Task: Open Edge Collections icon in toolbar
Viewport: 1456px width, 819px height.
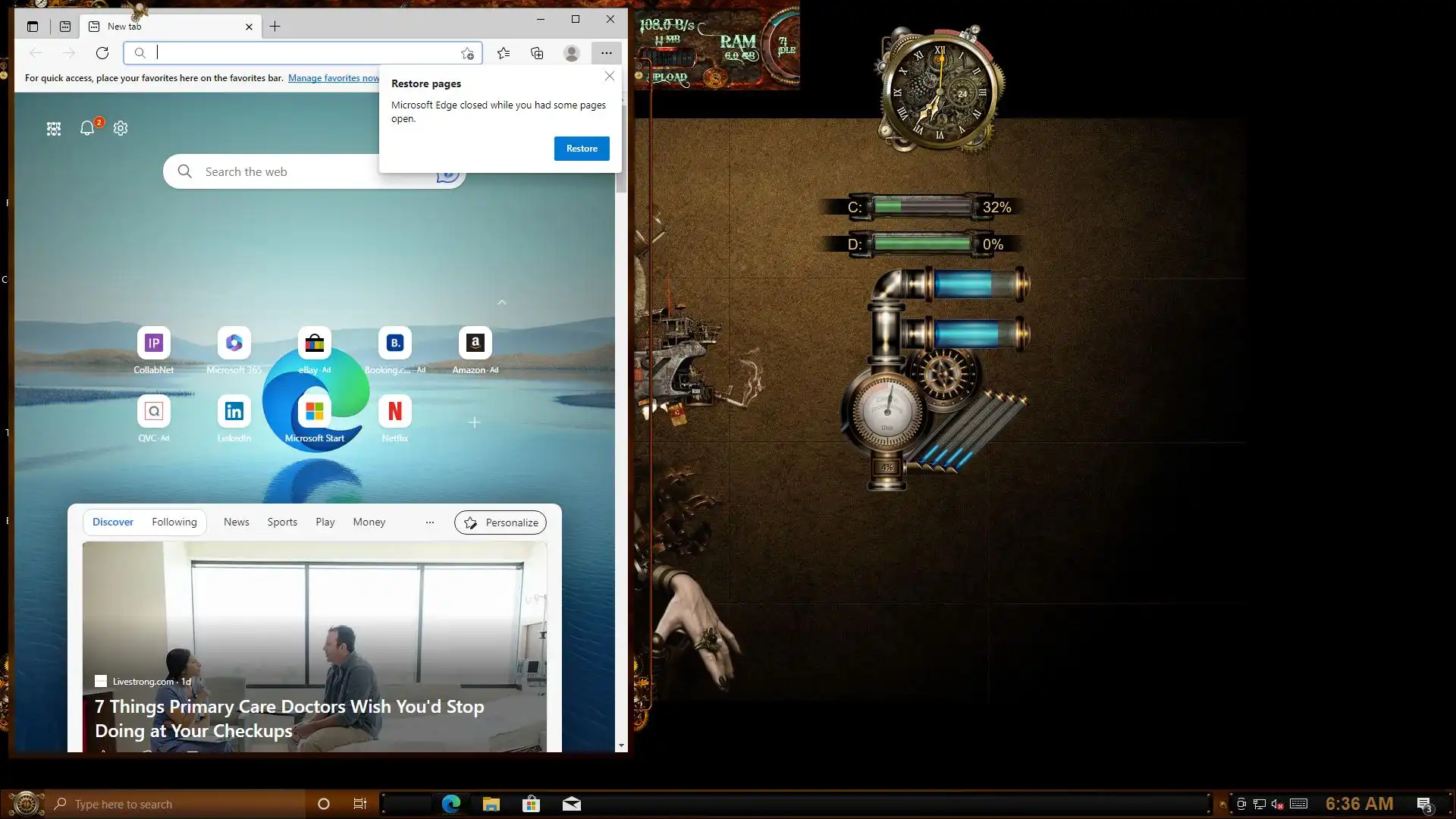Action: click(537, 53)
